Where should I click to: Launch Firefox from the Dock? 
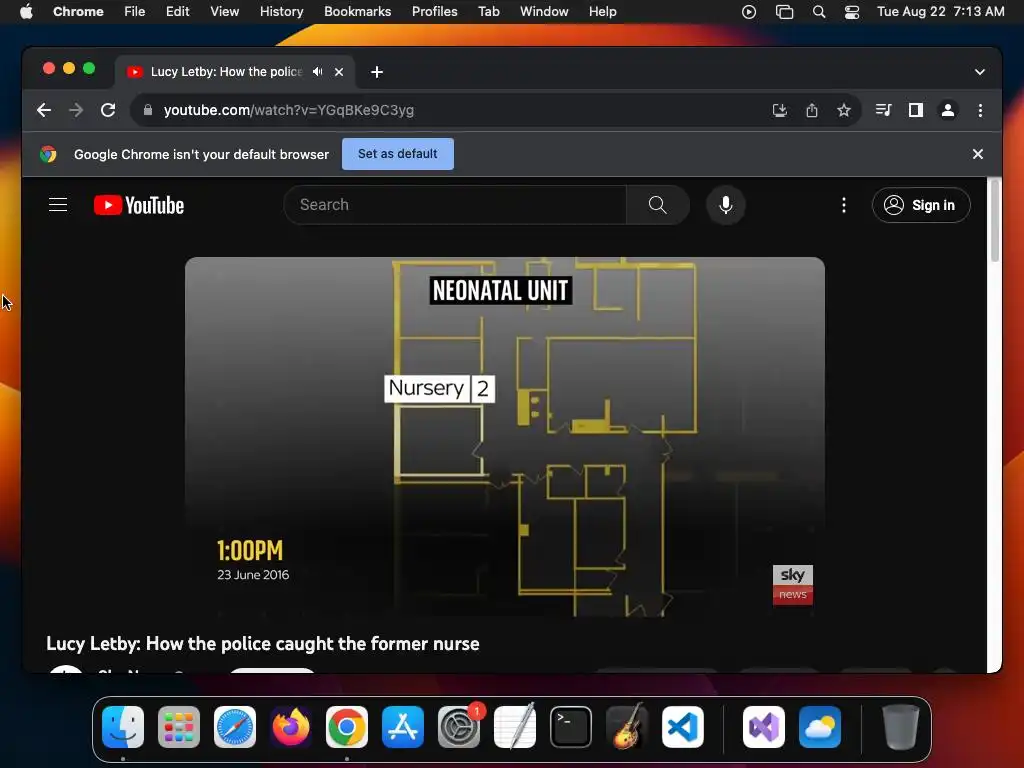[291, 727]
